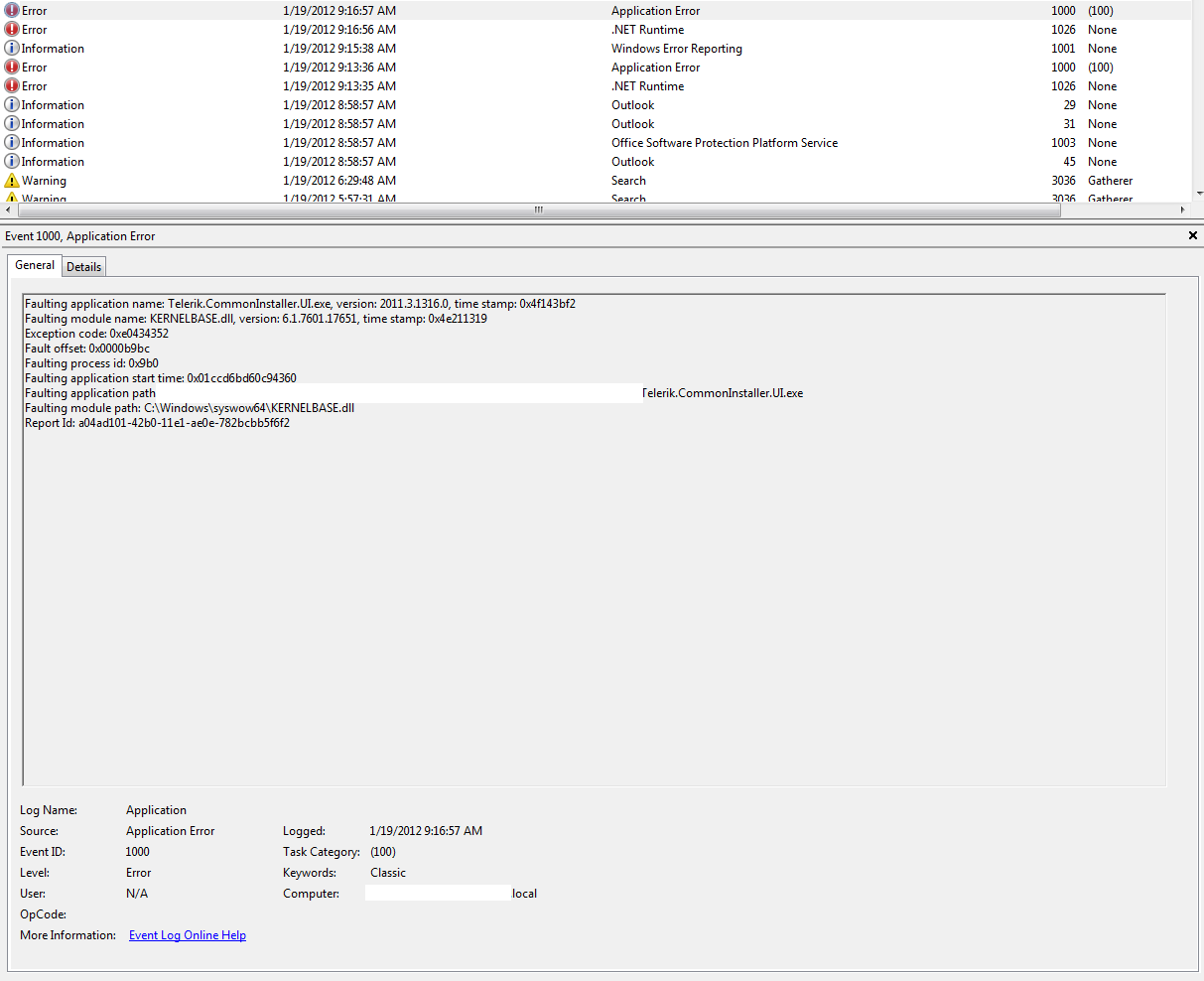1204x981 pixels.
Task: Click info icon of Outlook event 31
Action: (12, 124)
